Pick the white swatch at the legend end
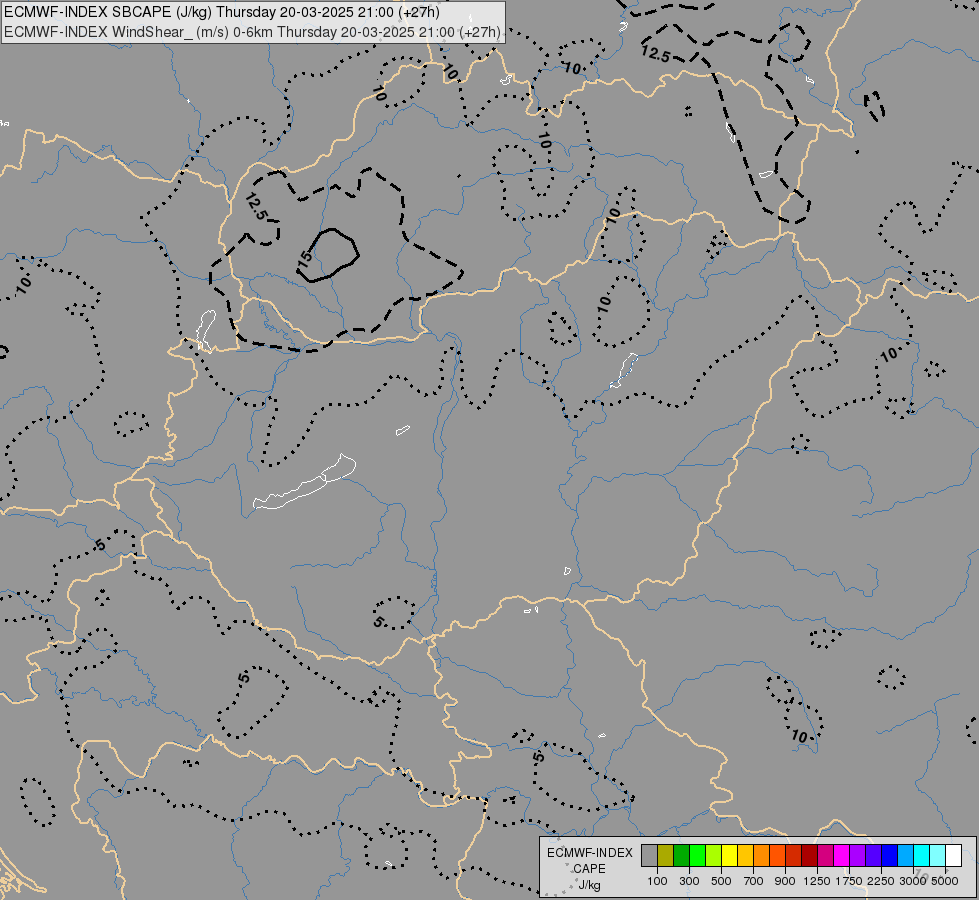 click(x=953, y=856)
